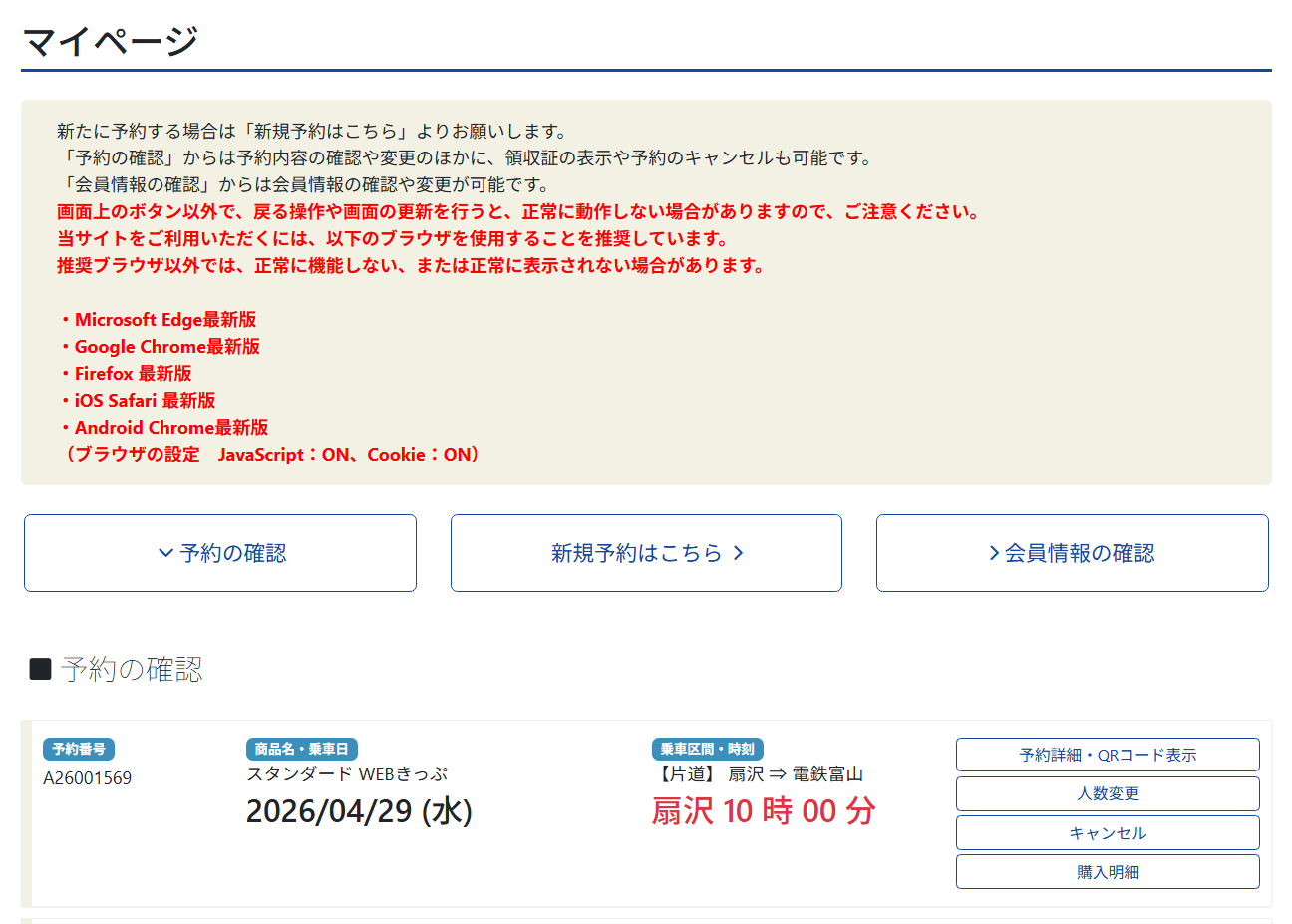Show 予約詳細・QRコード表示 for the reservation
The height and width of the screenshot is (924, 1292).
[1107, 755]
